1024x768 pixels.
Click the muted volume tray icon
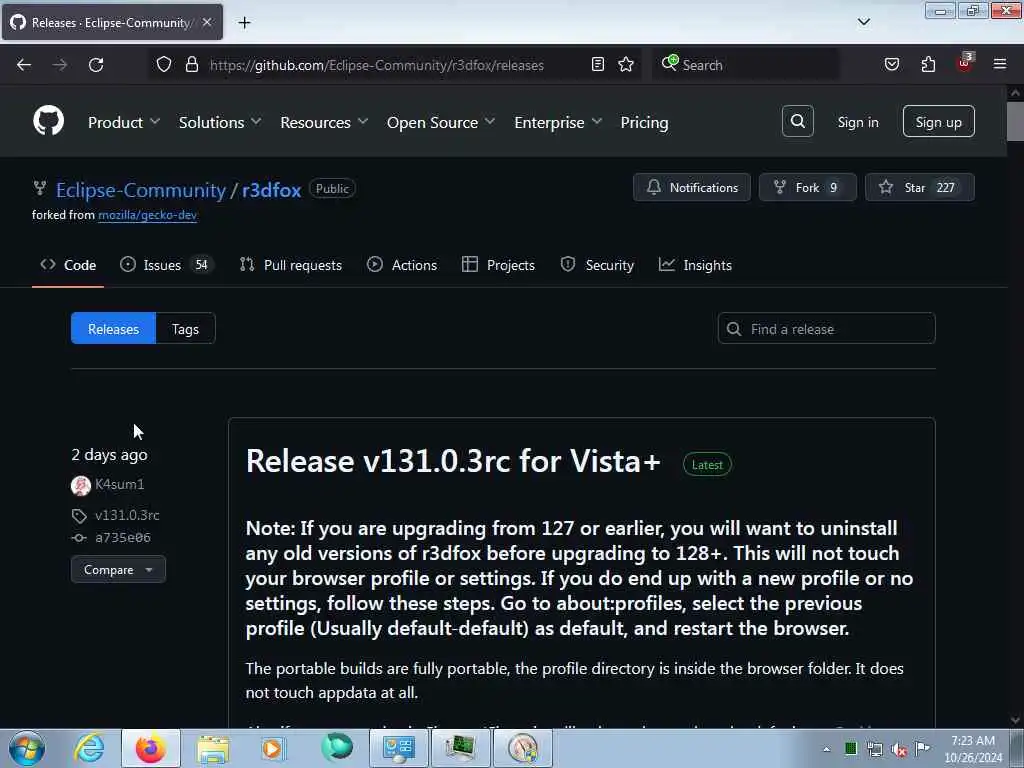point(899,750)
